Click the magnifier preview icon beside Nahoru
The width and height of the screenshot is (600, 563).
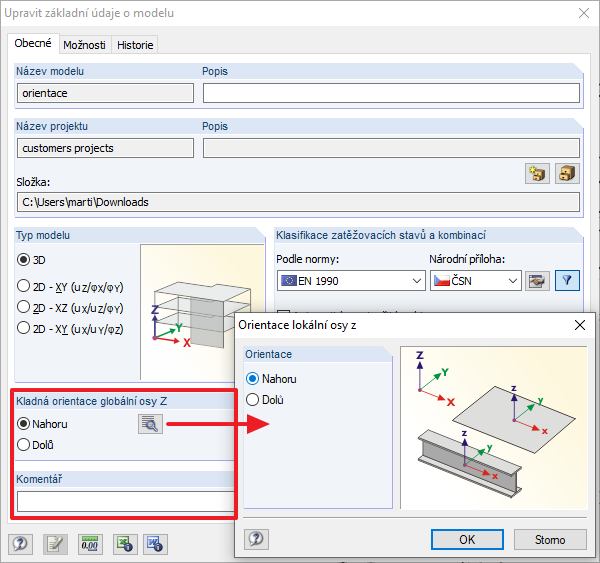(x=150, y=424)
